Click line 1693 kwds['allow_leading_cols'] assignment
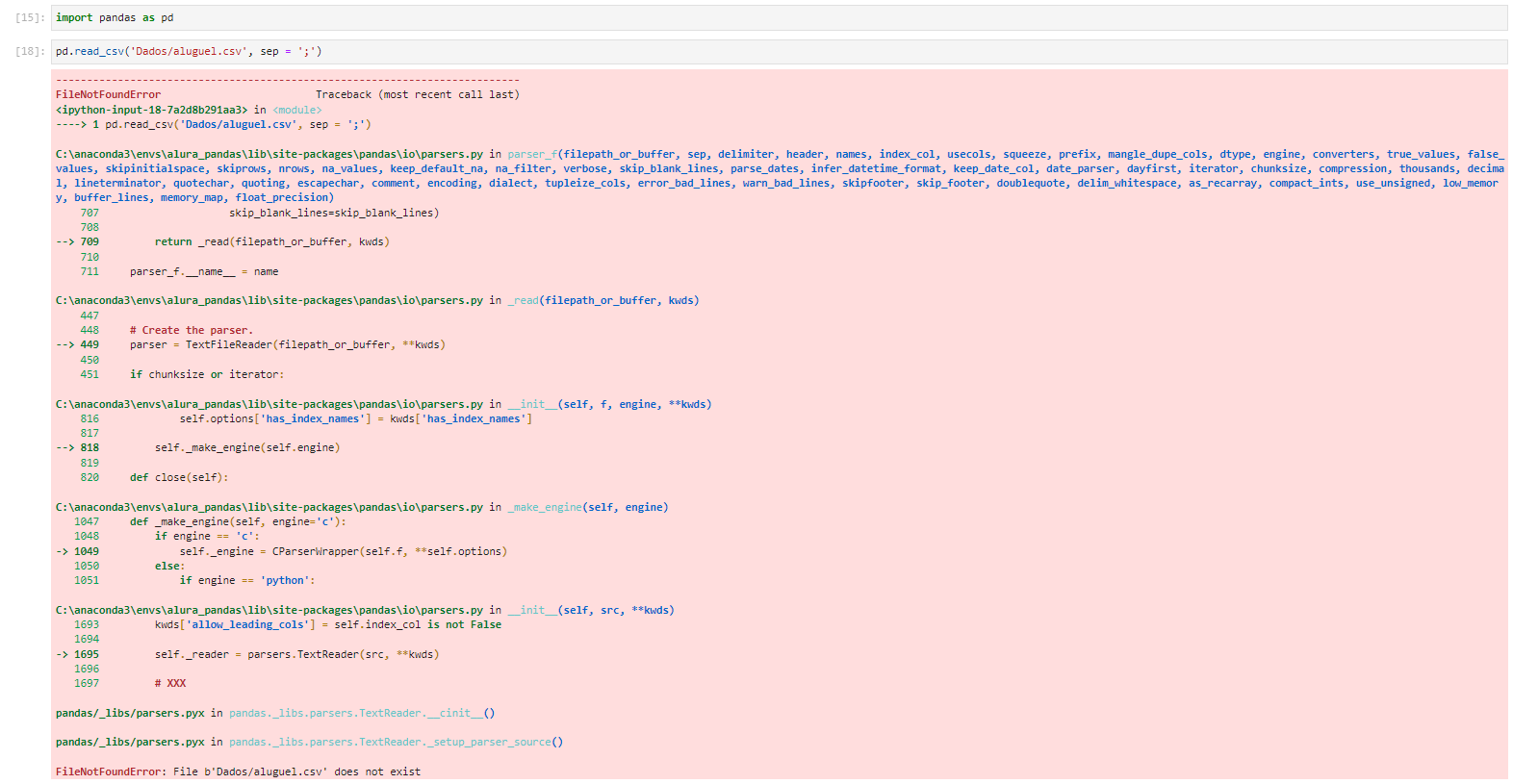The width and height of the screenshot is (1513, 784). pos(328,624)
